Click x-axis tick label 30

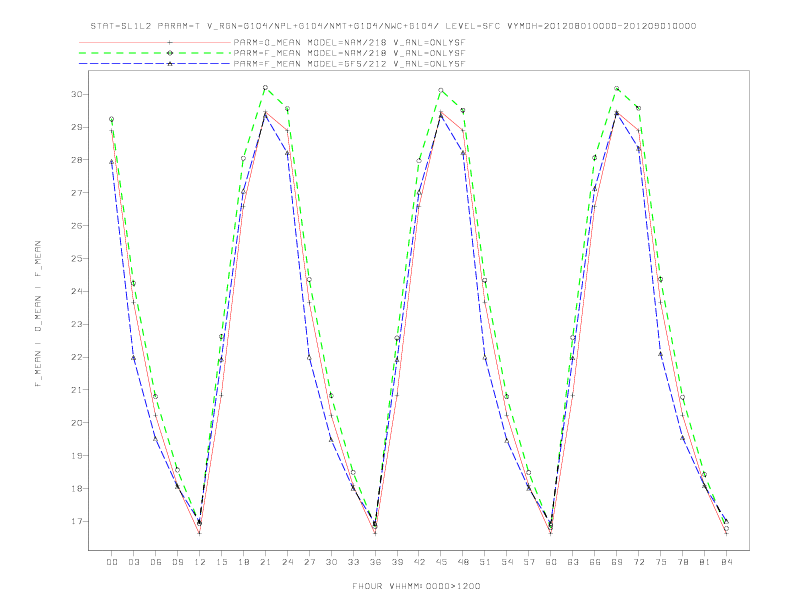(x=331, y=562)
